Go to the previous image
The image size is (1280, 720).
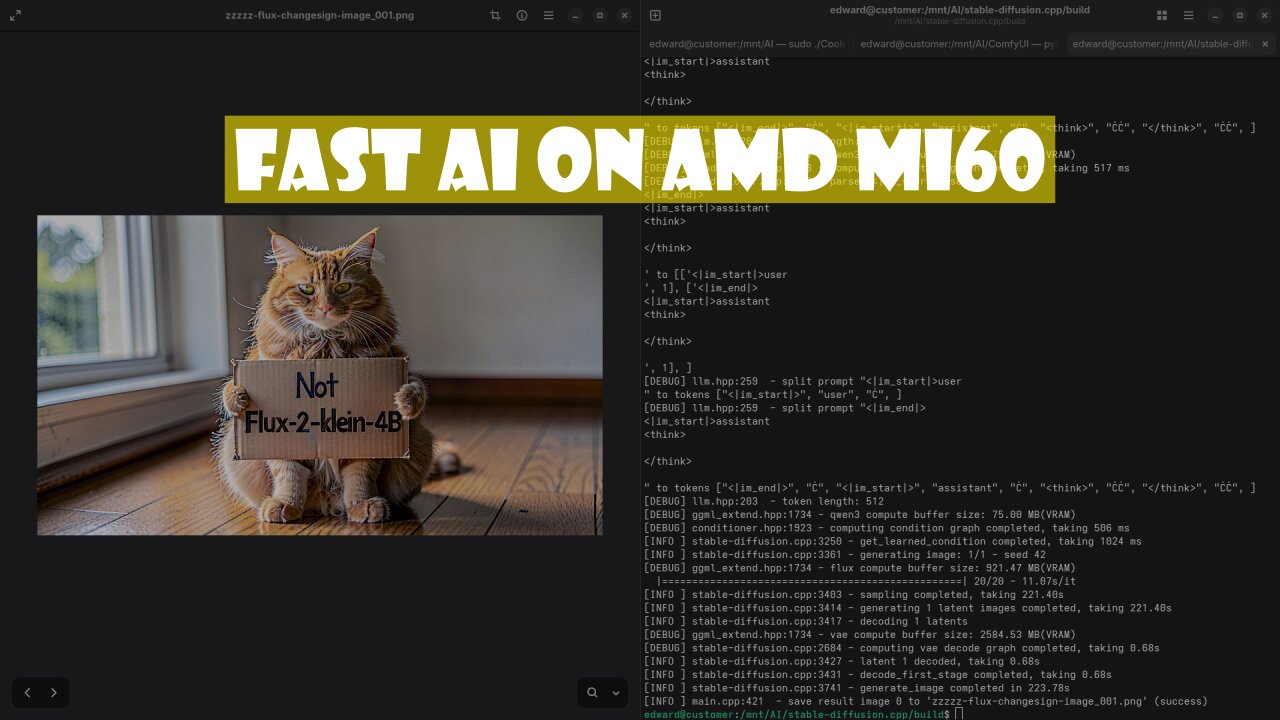[28, 692]
